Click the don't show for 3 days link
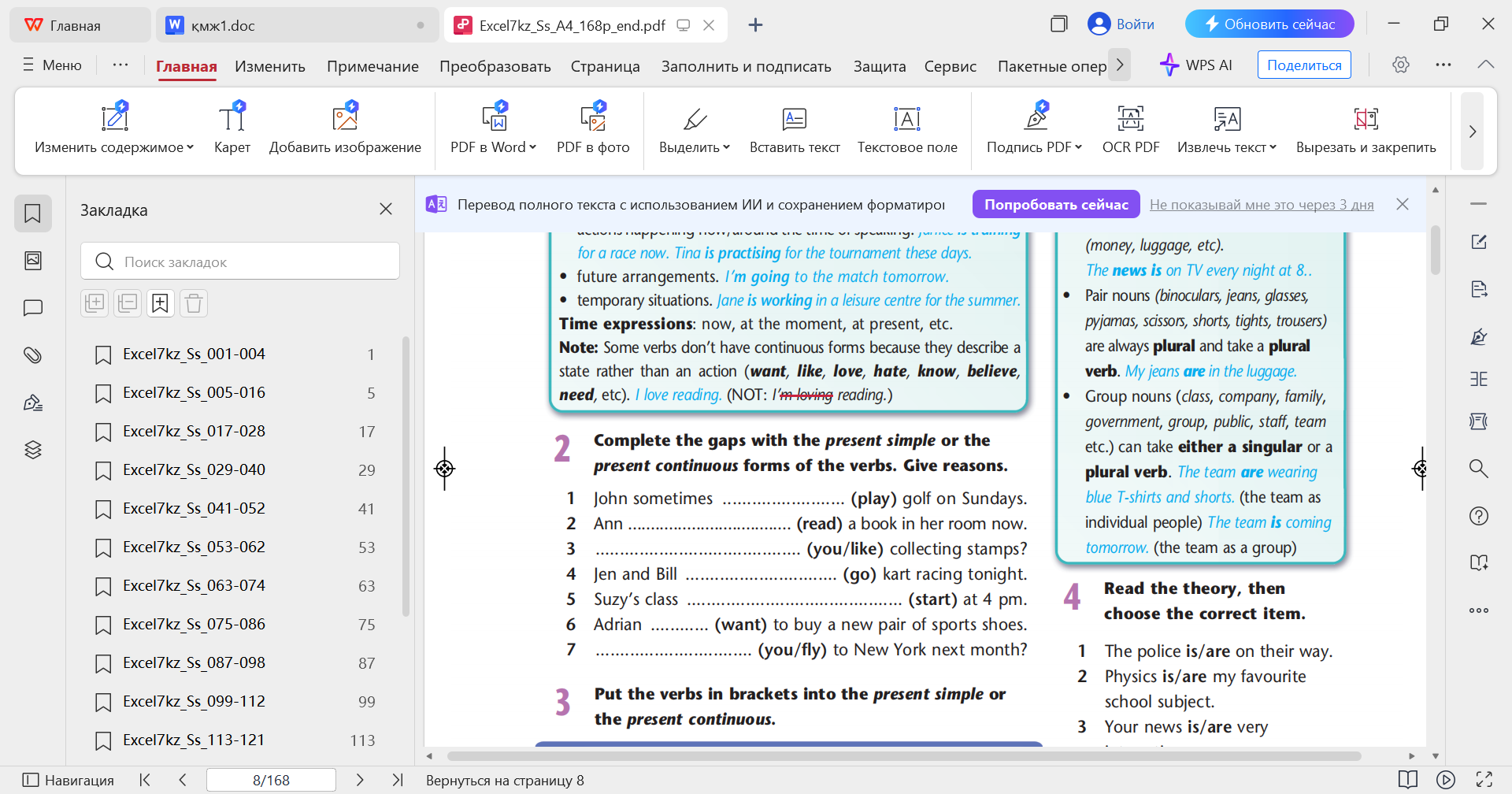The width and height of the screenshot is (1512, 794). (1261, 205)
